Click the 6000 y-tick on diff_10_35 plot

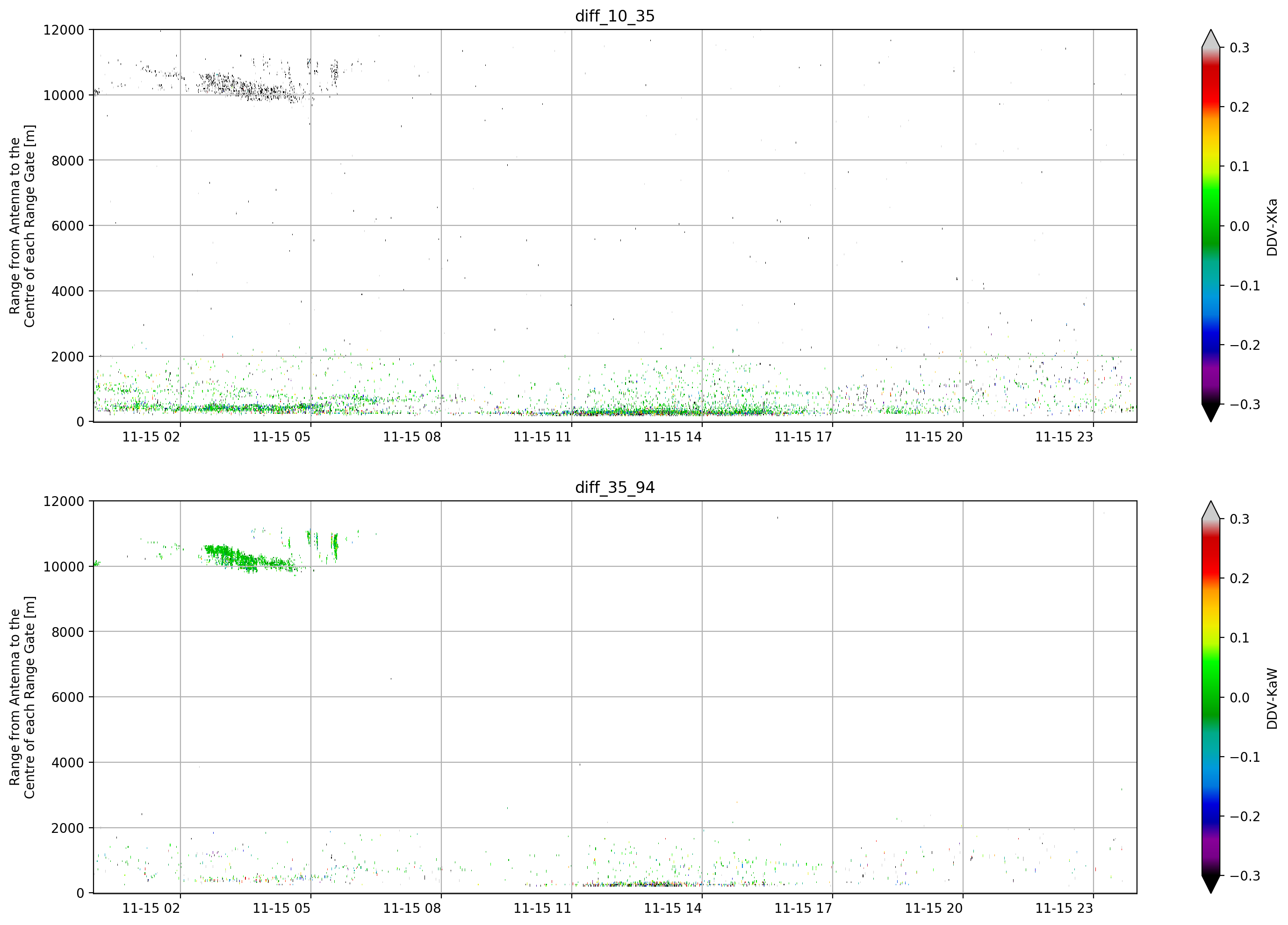pos(68,225)
